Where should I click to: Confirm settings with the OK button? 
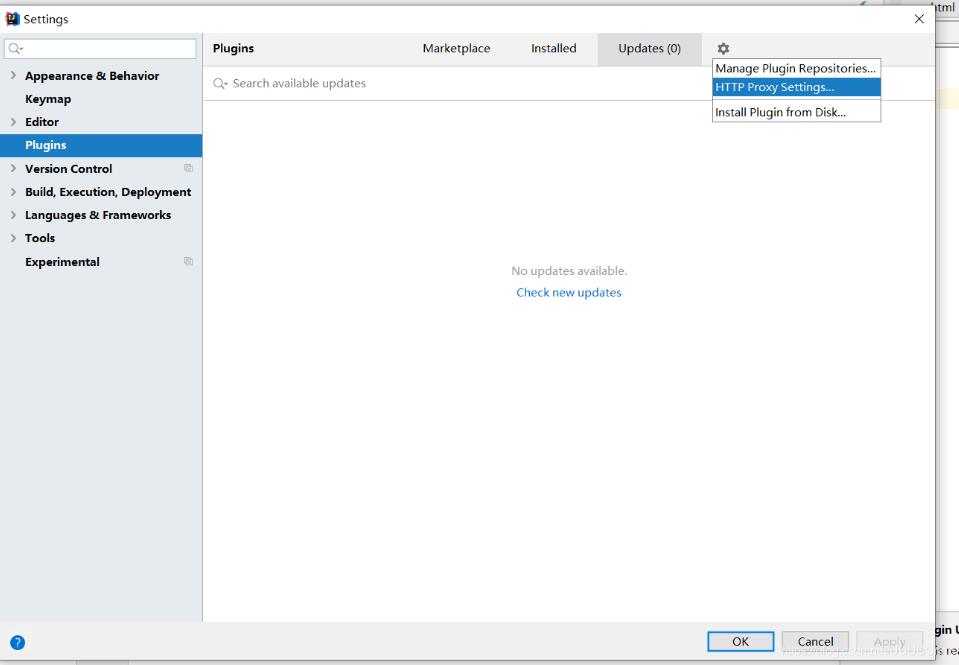pos(740,641)
